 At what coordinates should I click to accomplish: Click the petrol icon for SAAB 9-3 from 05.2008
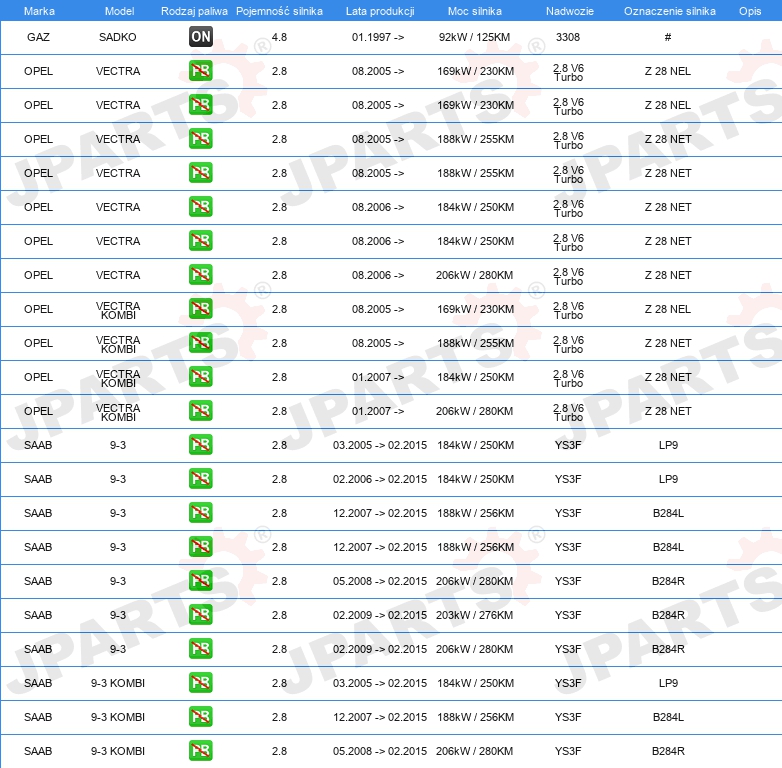[200, 580]
